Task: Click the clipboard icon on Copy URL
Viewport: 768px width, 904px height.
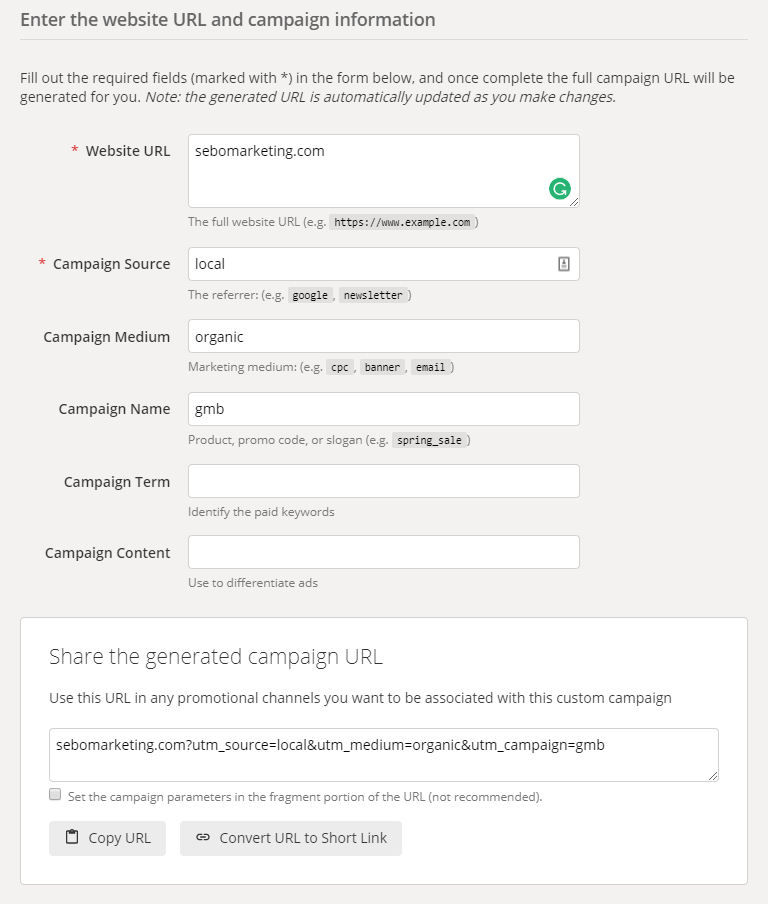Action: [72, 837]
